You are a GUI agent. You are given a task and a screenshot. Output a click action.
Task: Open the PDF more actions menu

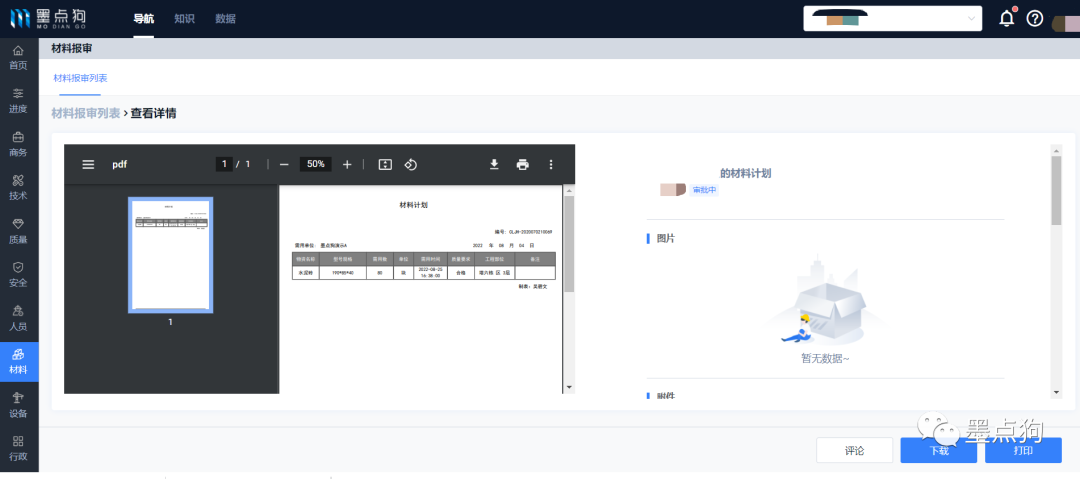550,165
